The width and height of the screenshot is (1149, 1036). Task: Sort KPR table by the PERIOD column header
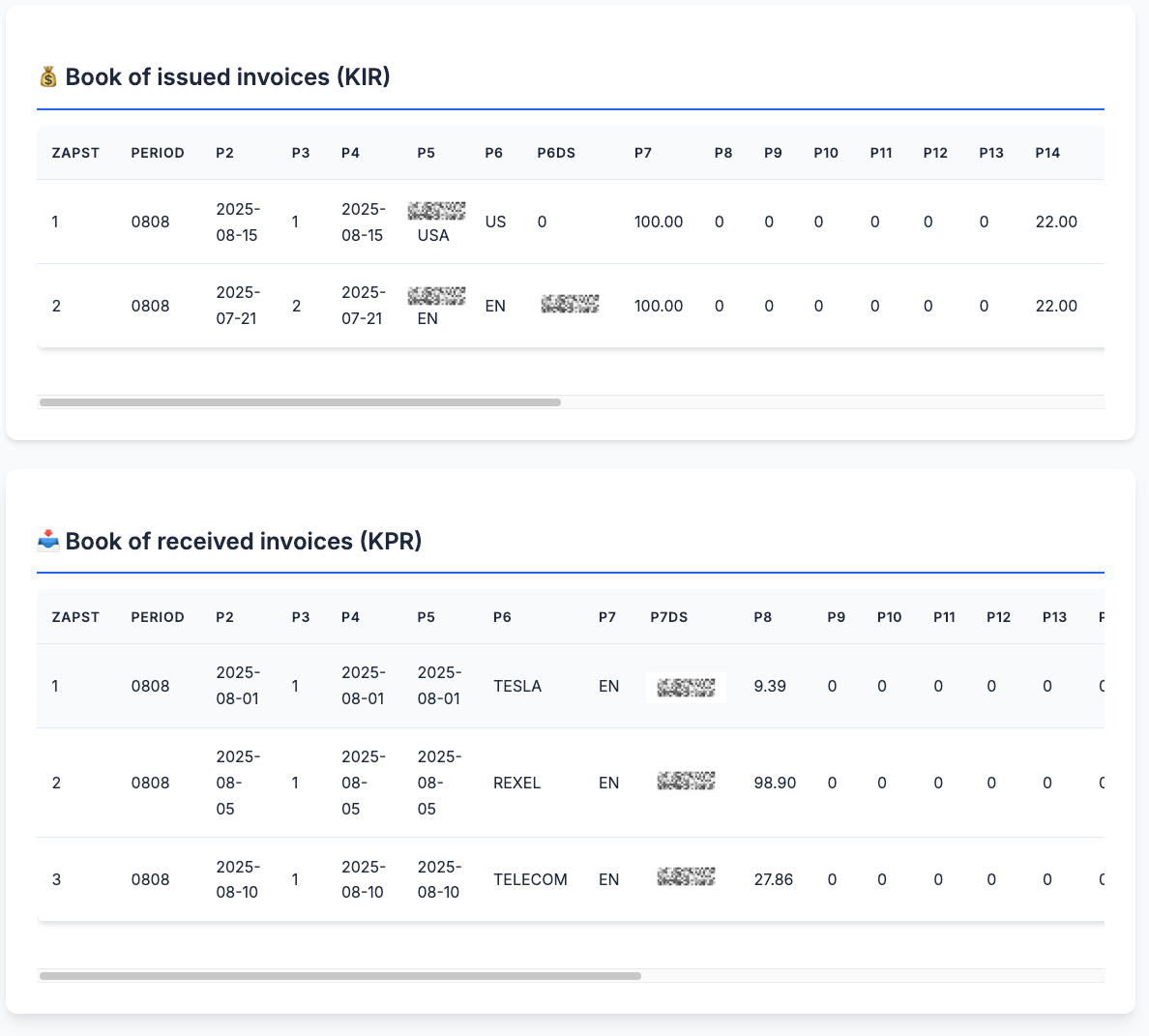[158, 616]
